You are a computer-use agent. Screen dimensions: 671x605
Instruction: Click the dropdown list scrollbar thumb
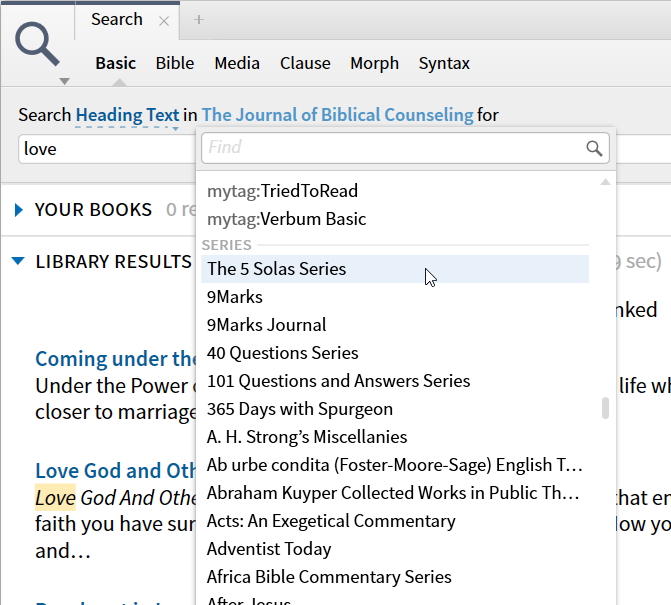pyautogui.click(x=605, y=408)
